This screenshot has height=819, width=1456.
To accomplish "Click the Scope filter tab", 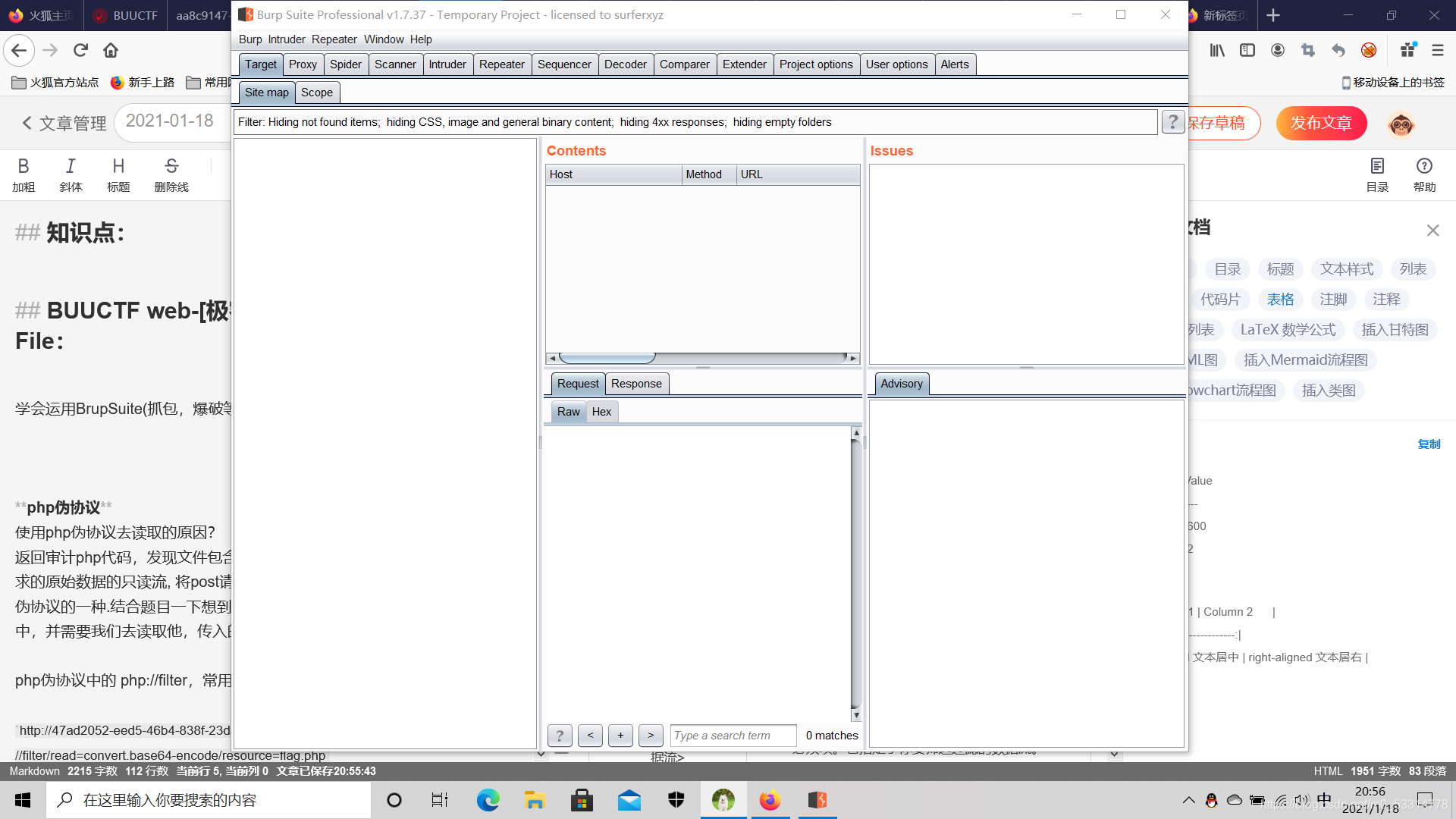I will click(317, 91).
